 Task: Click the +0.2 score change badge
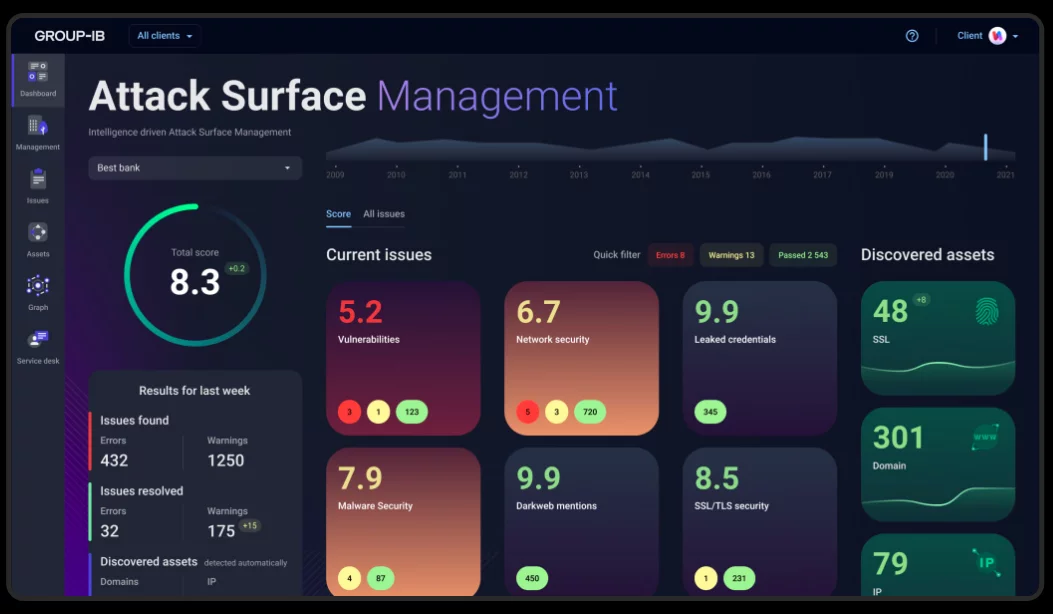coord(236,269)
